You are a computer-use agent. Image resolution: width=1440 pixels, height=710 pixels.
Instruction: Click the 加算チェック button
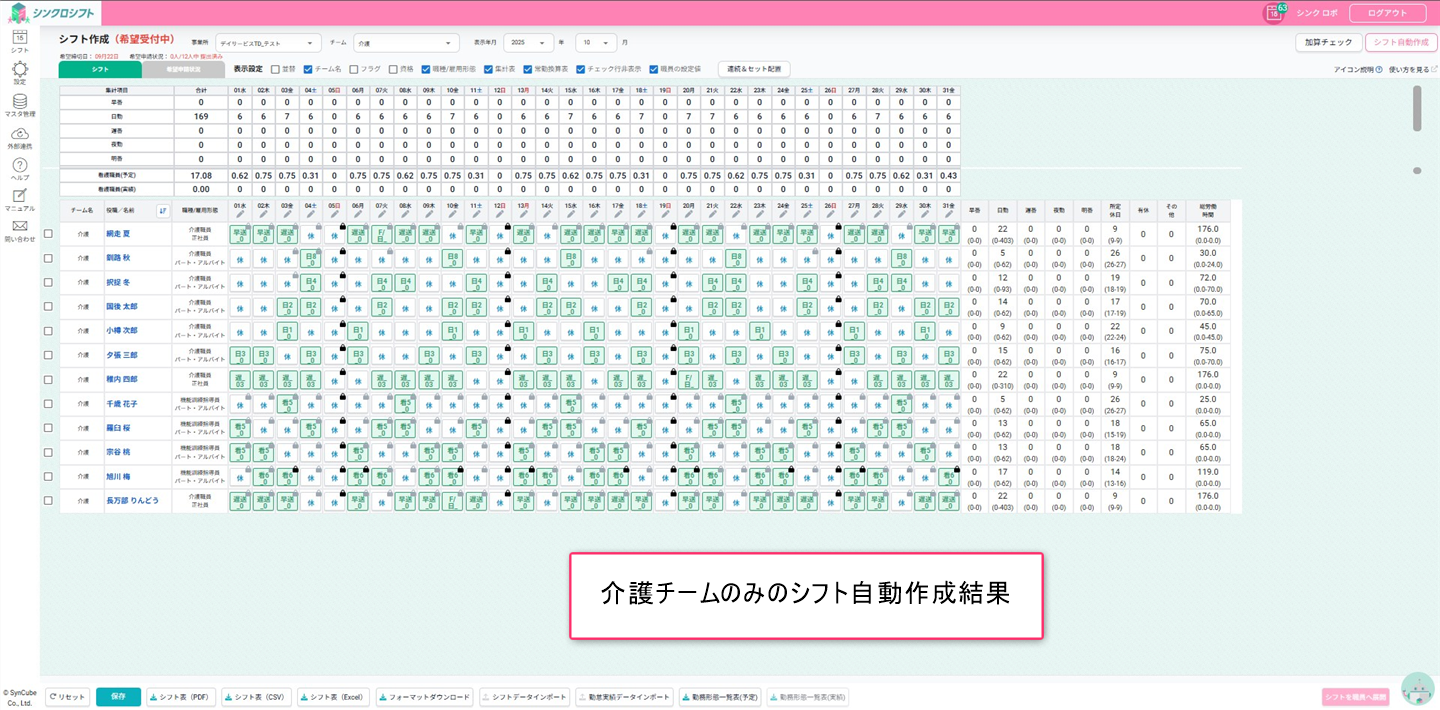(x=1328, y=43)
